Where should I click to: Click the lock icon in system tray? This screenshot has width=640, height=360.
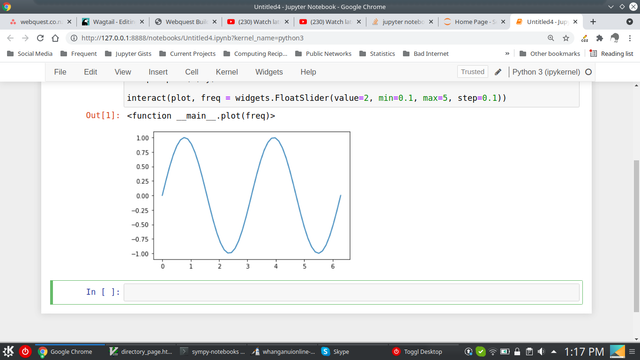(517, 351)
